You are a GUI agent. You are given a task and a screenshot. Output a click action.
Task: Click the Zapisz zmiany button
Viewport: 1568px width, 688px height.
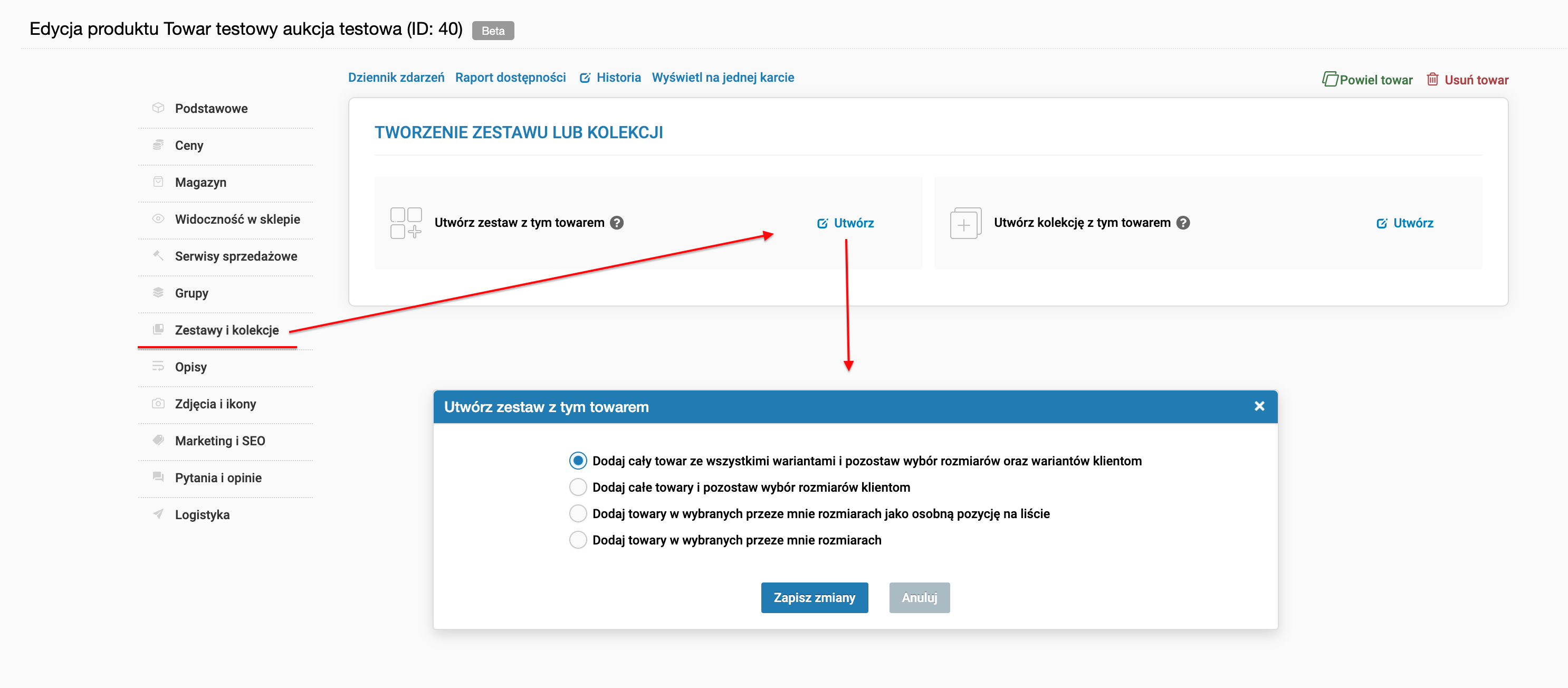coord(814,598)
